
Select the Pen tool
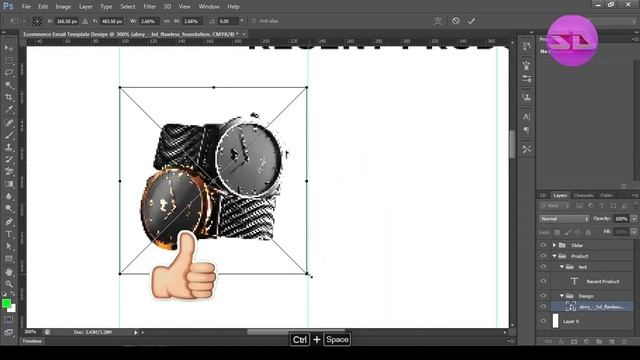click(9, 222)
